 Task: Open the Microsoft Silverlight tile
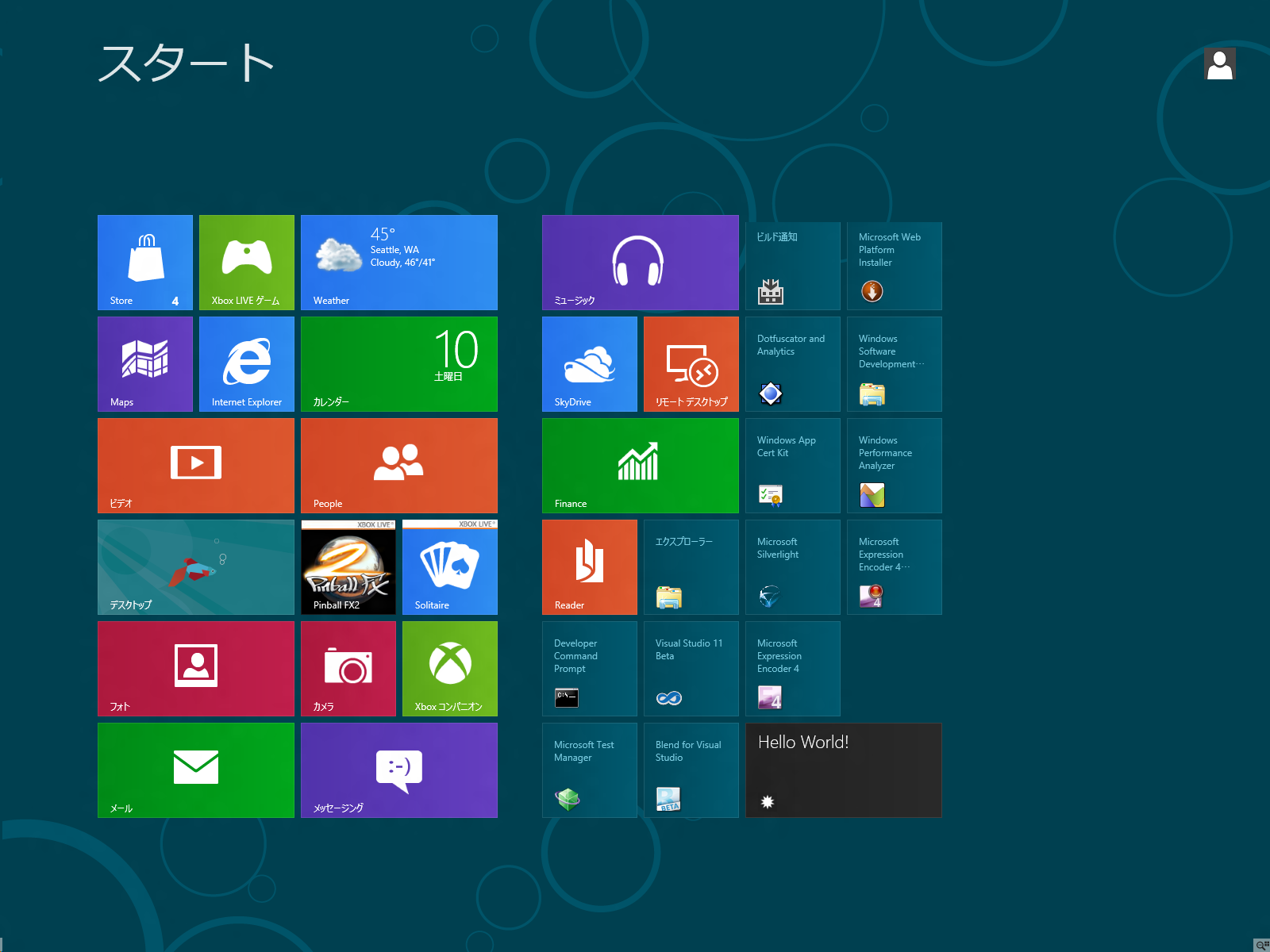[x=793, y=567]
